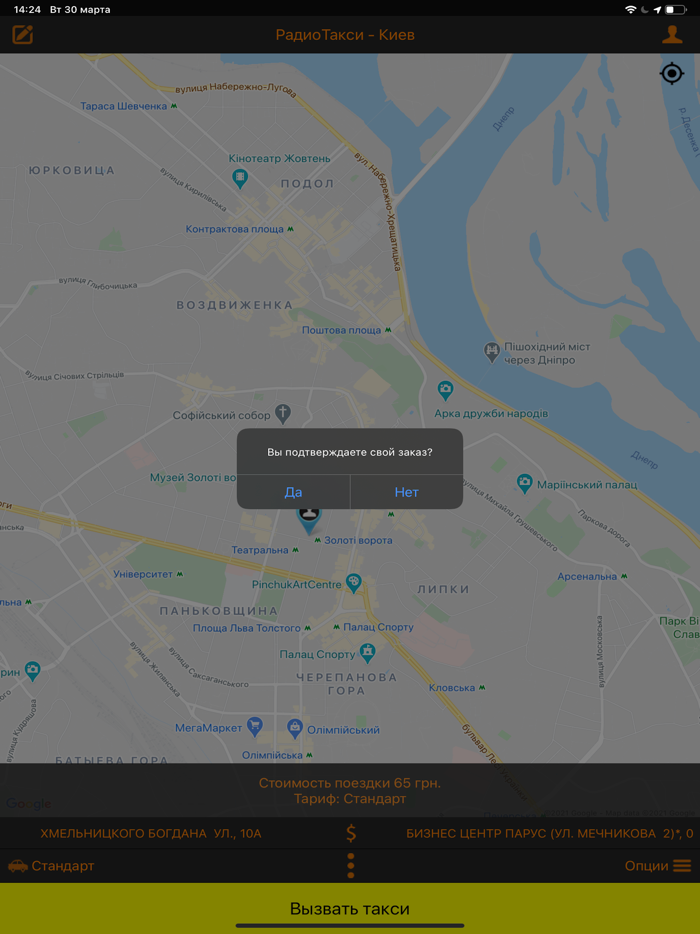Tap the dollar sign price icon
Screen dimensions: 700x934
[351, 833]
